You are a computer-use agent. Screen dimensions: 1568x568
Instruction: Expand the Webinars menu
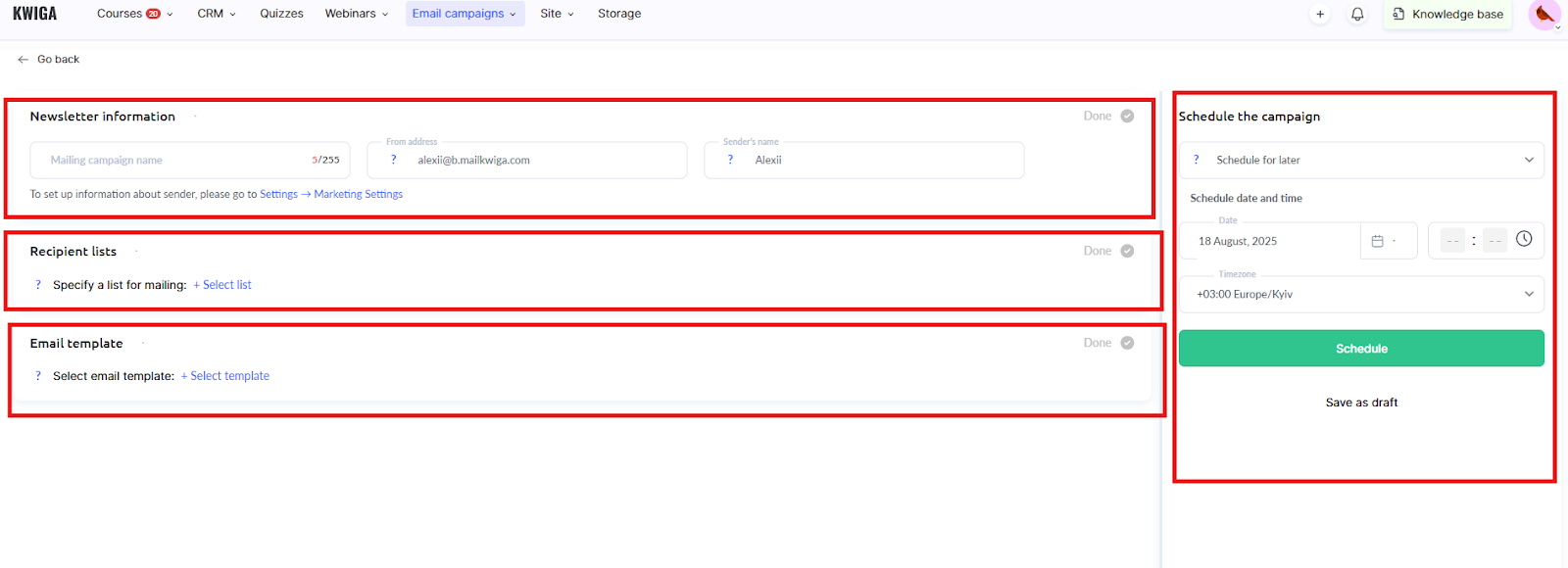pyautogui.click(x=357, y=14)
